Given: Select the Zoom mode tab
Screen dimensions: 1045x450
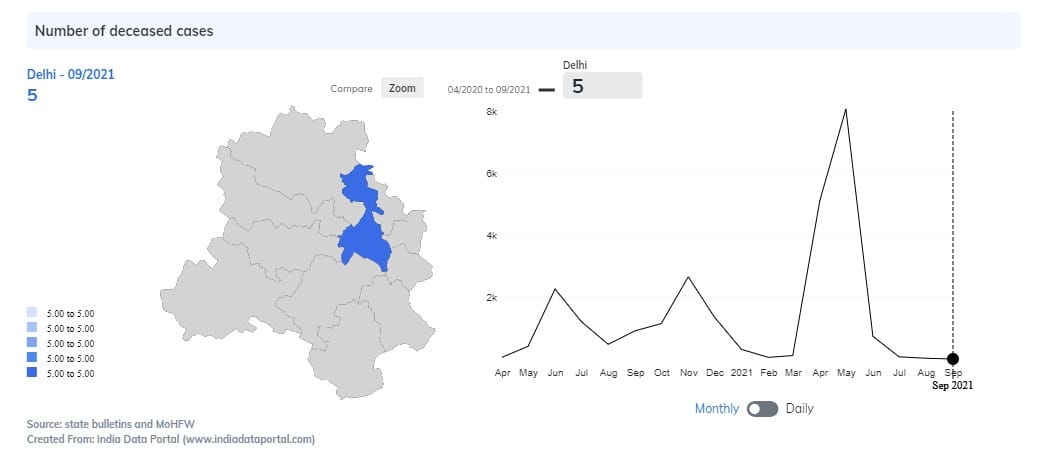Looking at the screenshot, I should 402,88.
